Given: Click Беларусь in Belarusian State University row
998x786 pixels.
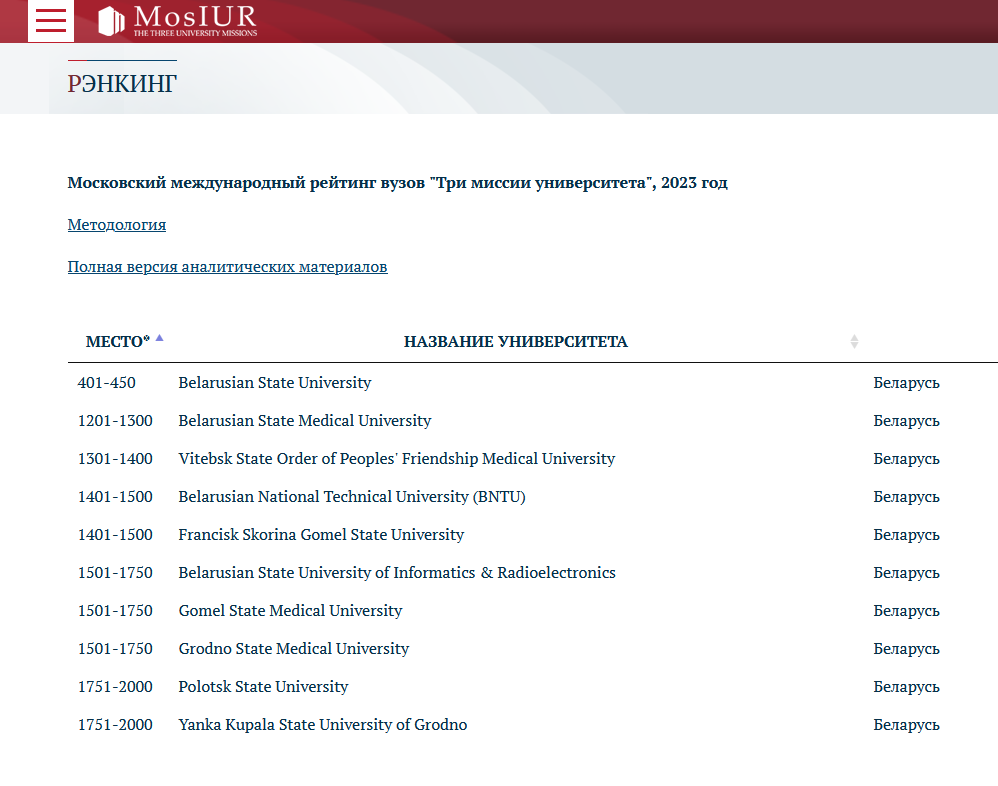Looking at the screenshot, I should click(x=906, y=383).
